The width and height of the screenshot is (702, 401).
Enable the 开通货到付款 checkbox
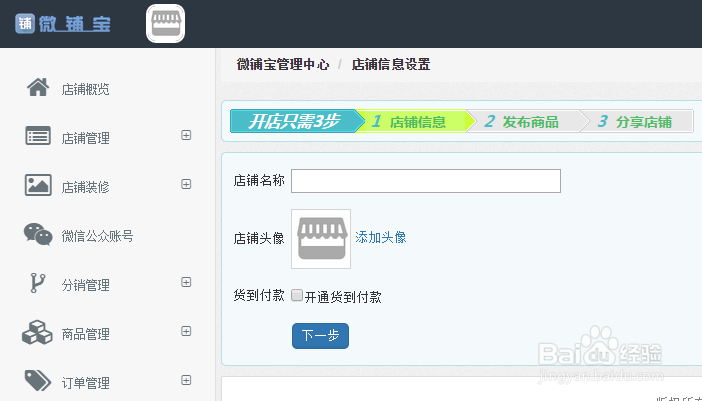coord(297,296)
